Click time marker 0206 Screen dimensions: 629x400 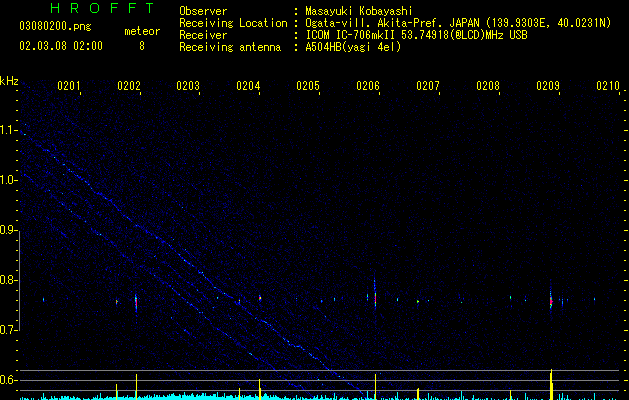(368, 86)
